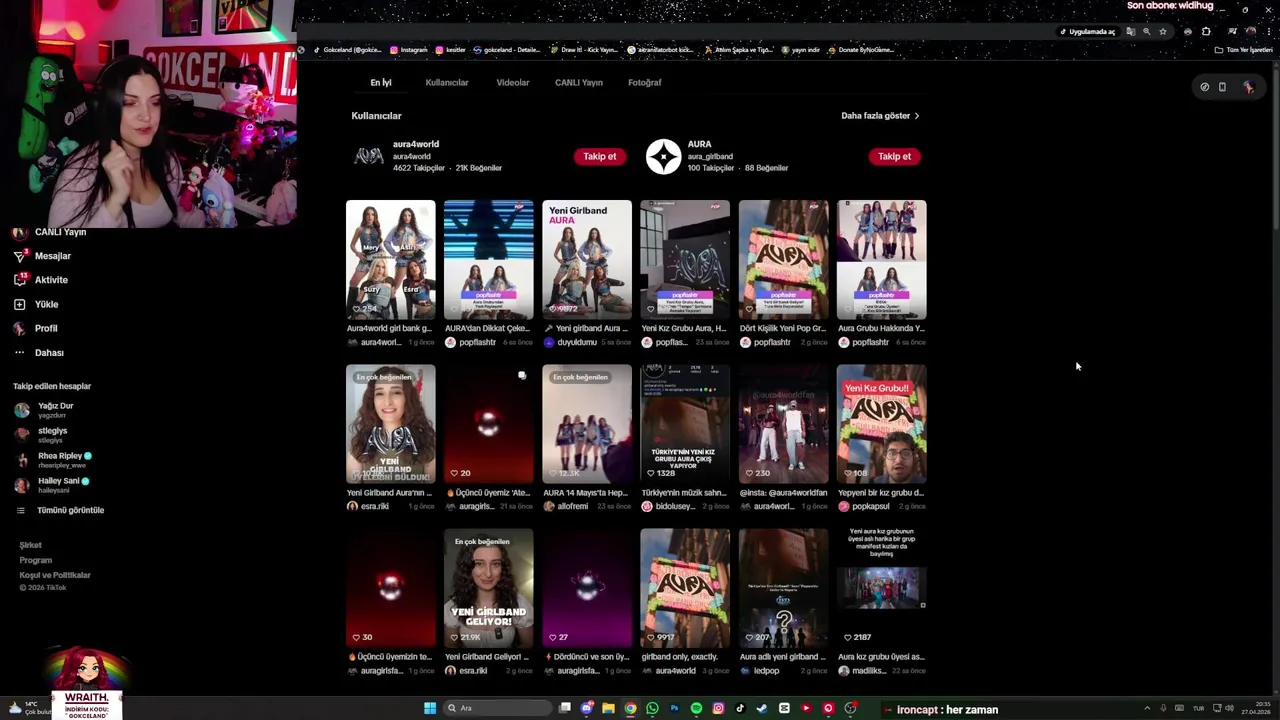Open Chrome extensions puzzle icon
The height and width of the screenshot is (720, 1280).
coord(1206,31)
